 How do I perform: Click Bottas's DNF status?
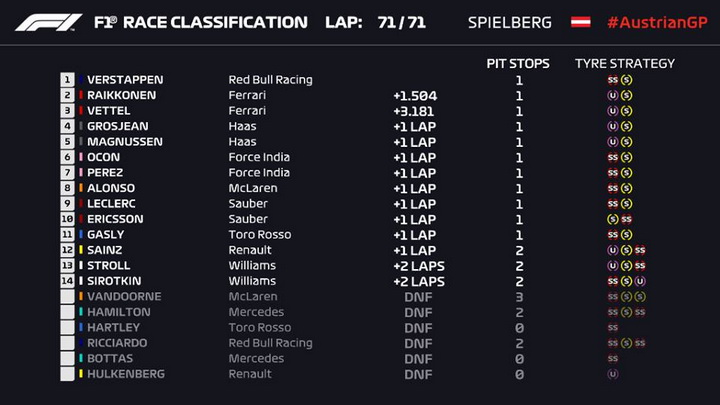click(x=418, y=359)
